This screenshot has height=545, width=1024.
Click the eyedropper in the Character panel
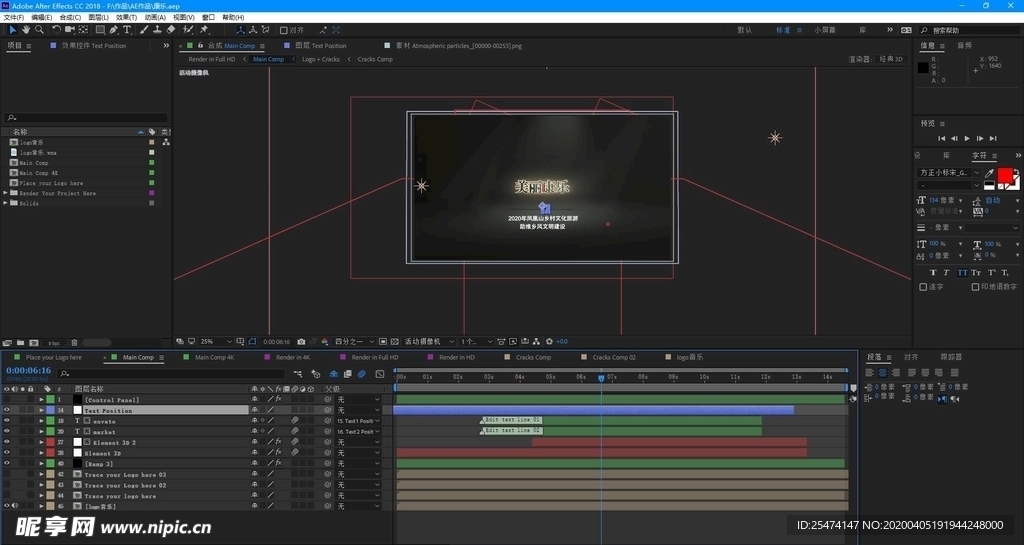989,172
